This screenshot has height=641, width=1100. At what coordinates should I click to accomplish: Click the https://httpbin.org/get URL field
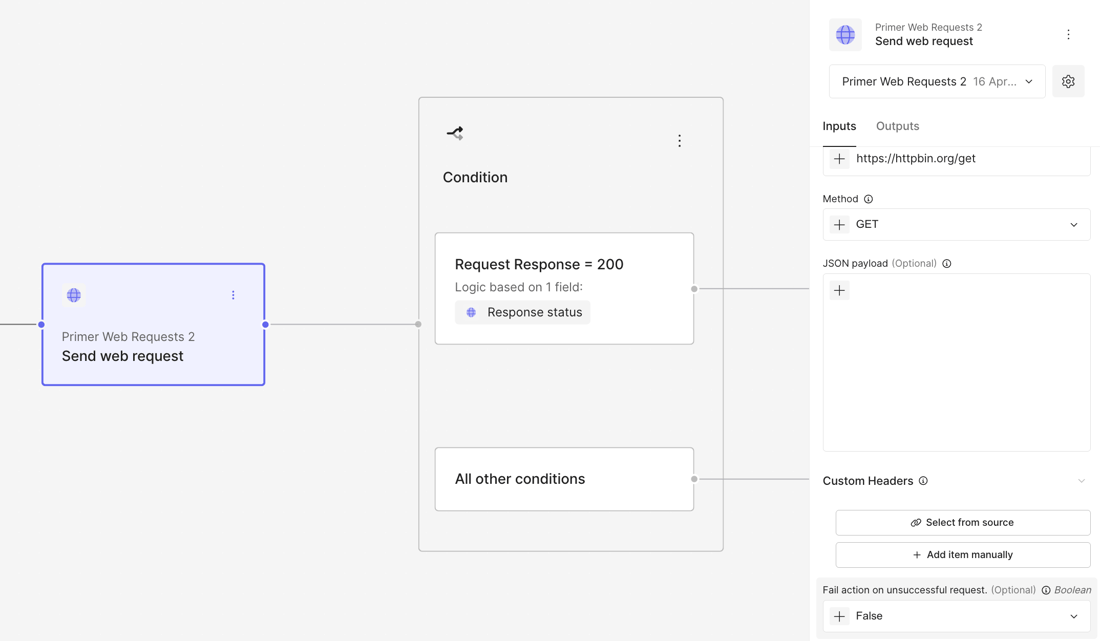pyautogui.click(x=957, y=159)
